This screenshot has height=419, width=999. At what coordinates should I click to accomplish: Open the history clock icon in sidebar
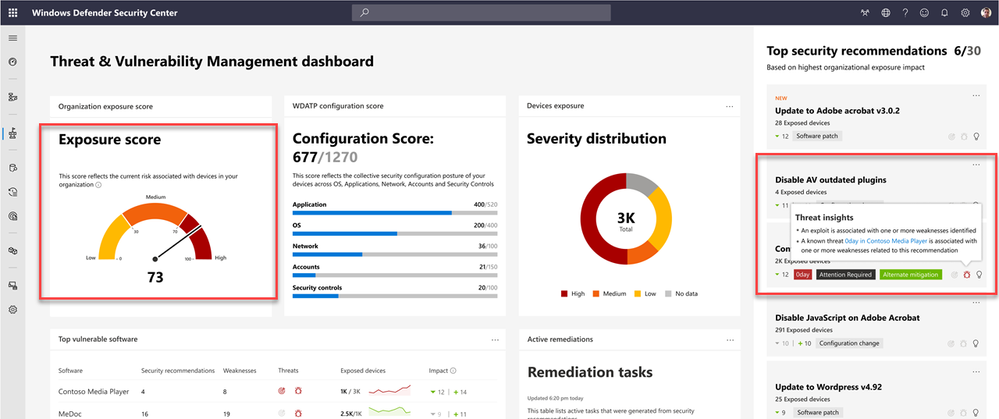(12, 192)
